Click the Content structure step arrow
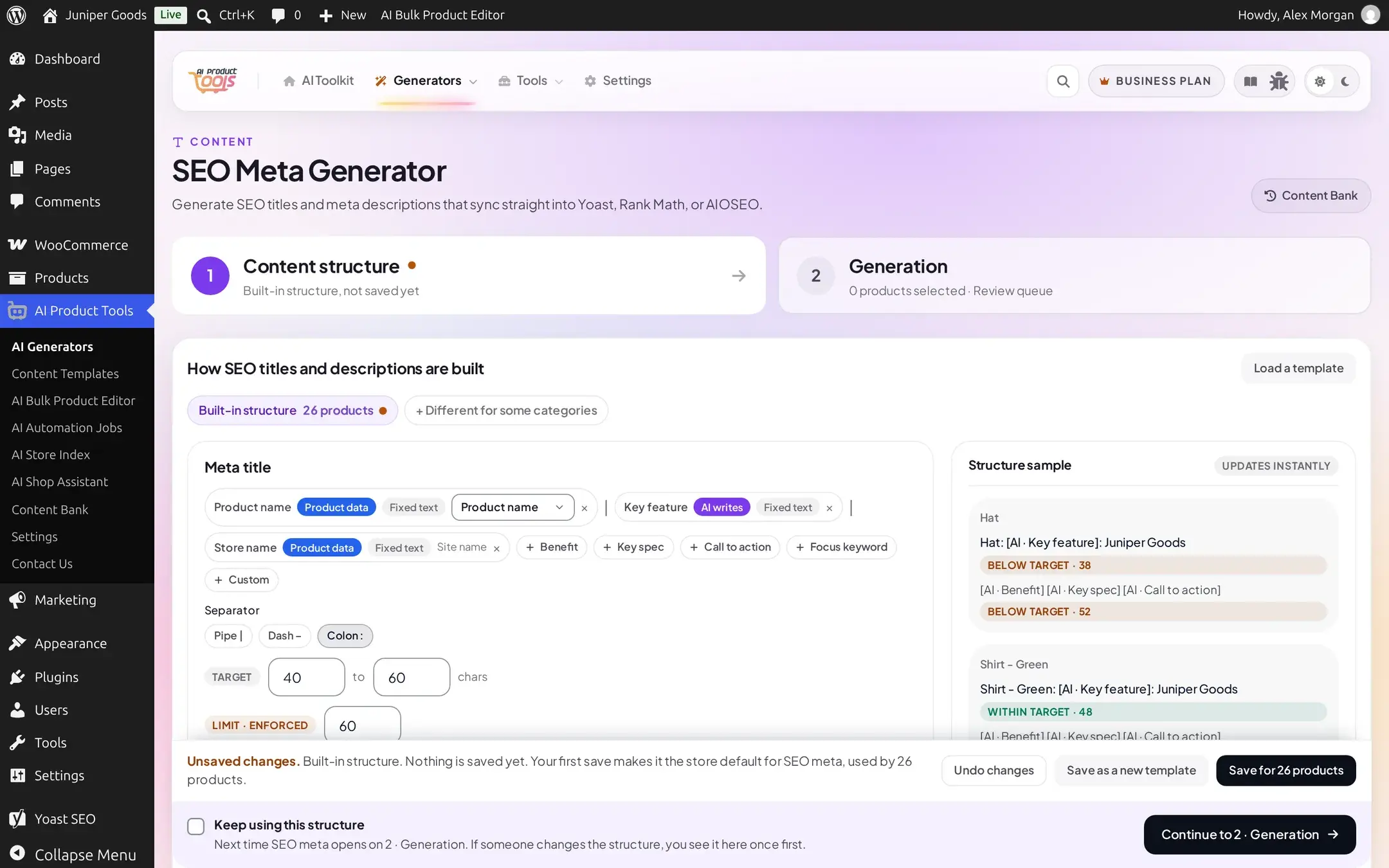1389x868 pixels. (x=738, y=276)
